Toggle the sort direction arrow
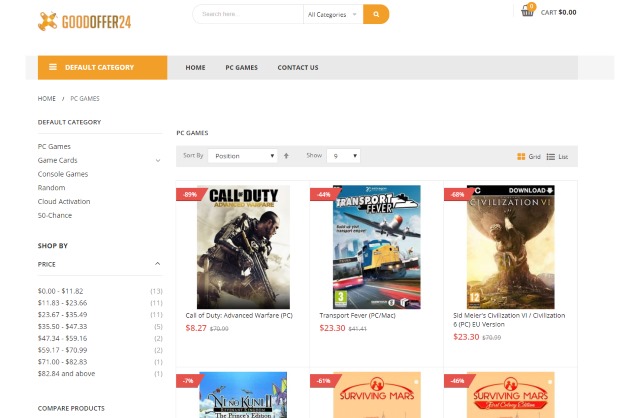Image resolution: width=640 pixels, height=418 pixels. tap(286, 156)
